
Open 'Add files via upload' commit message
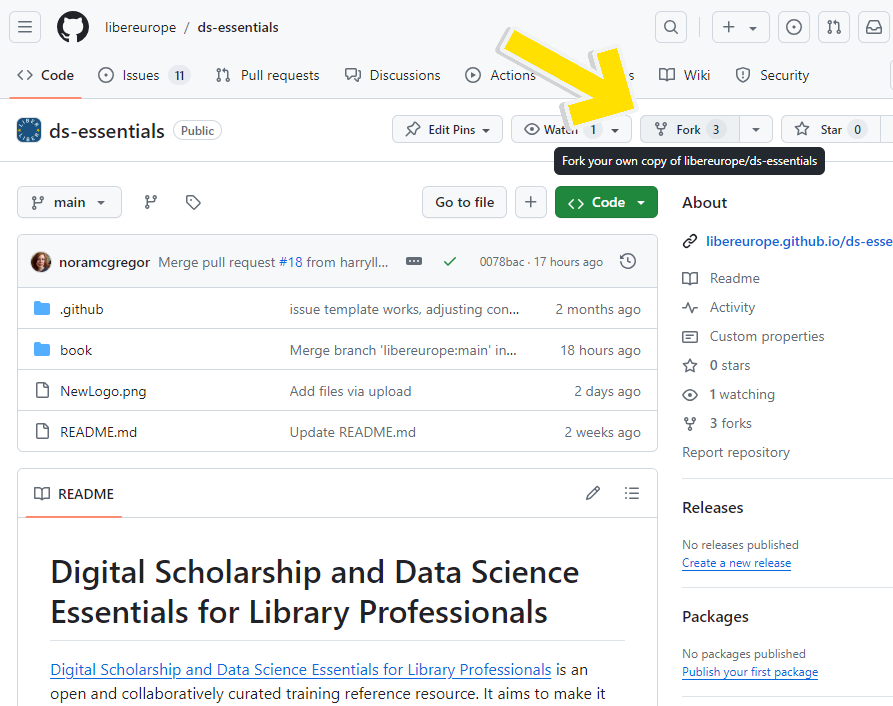pos(350,391)
